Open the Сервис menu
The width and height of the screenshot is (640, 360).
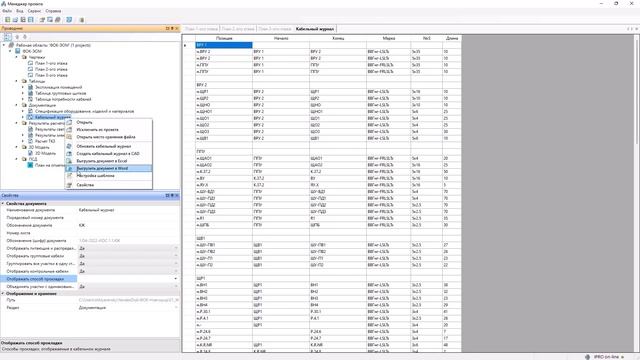(34, 11)
